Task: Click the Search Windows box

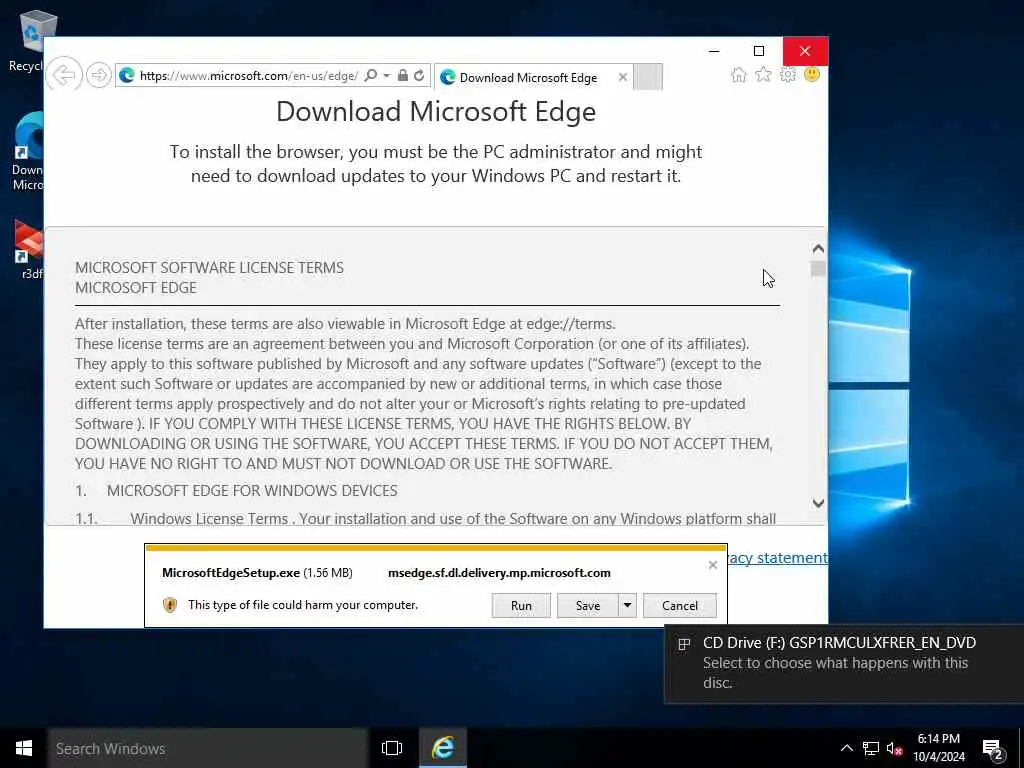Action: pos(208,748)
